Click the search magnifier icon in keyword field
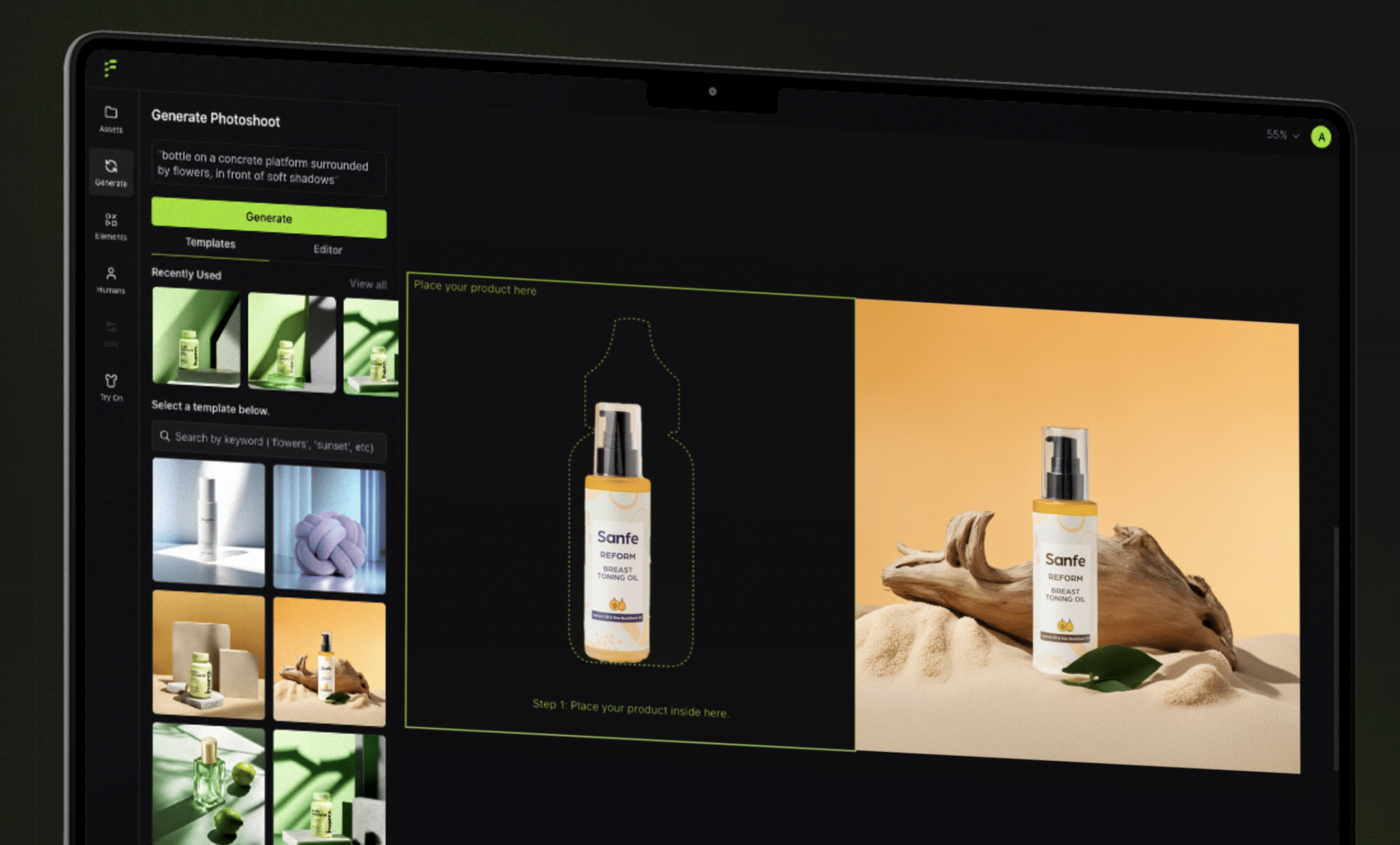 (x=165, y=435)
